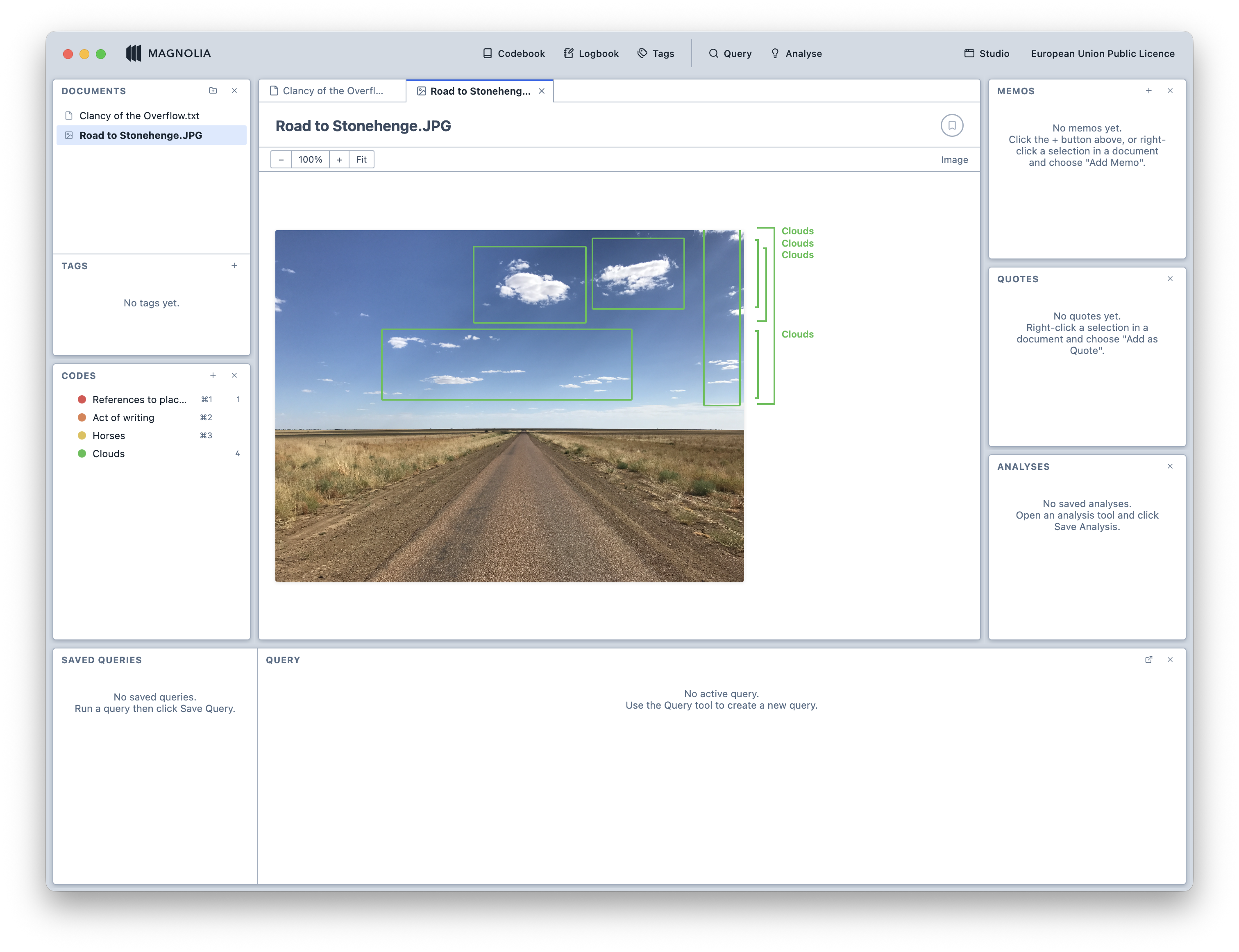1239x952 pixels.
Task: Click image icon in Road to Stonehenge tab
Action: [x=421, y=91]
